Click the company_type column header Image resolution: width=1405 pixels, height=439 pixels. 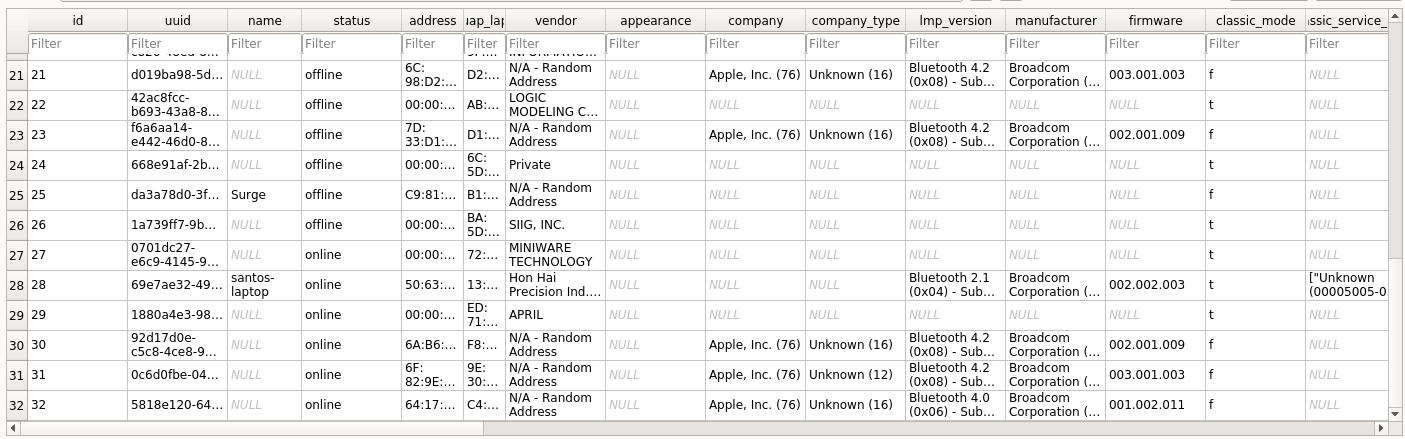[855, 21]
